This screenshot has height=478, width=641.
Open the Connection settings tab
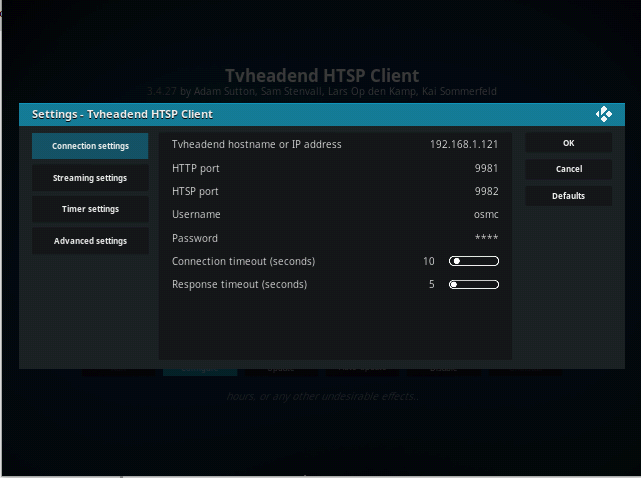click(90, 146)
